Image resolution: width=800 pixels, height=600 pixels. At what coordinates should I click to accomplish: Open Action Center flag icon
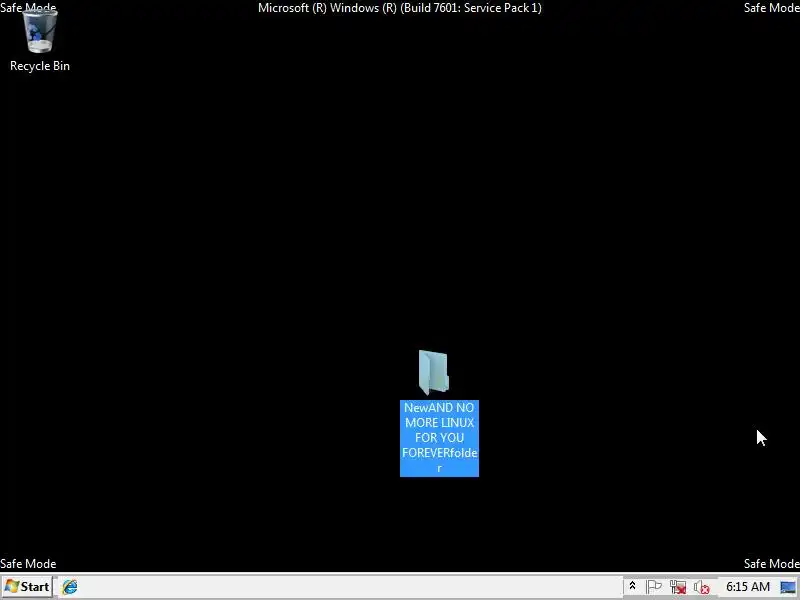[x=654, y=587]
